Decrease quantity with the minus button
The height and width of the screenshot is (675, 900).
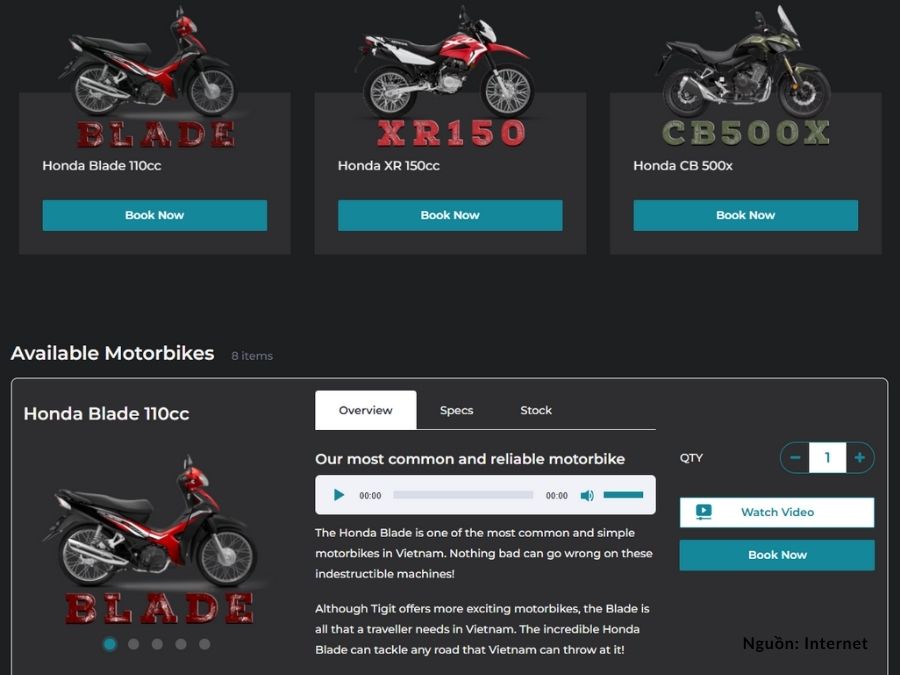(x=795, y=457)
